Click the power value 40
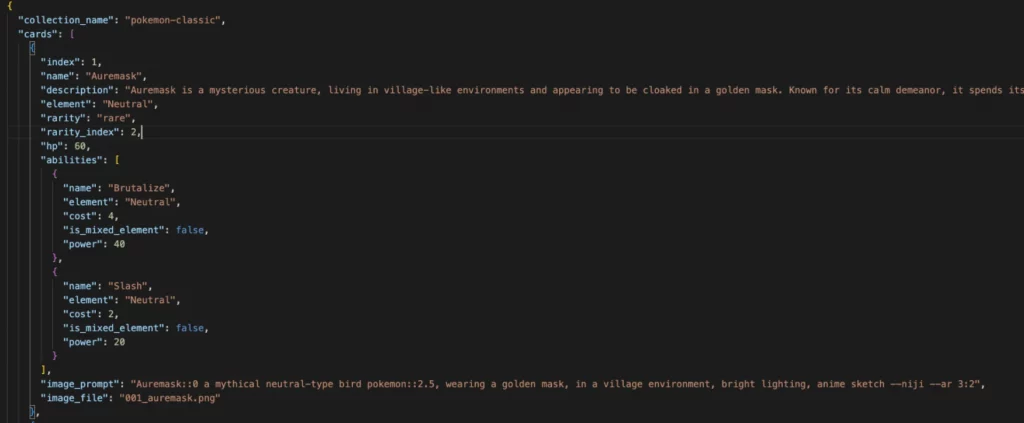 pyautogui.click(x=119, y=244)
